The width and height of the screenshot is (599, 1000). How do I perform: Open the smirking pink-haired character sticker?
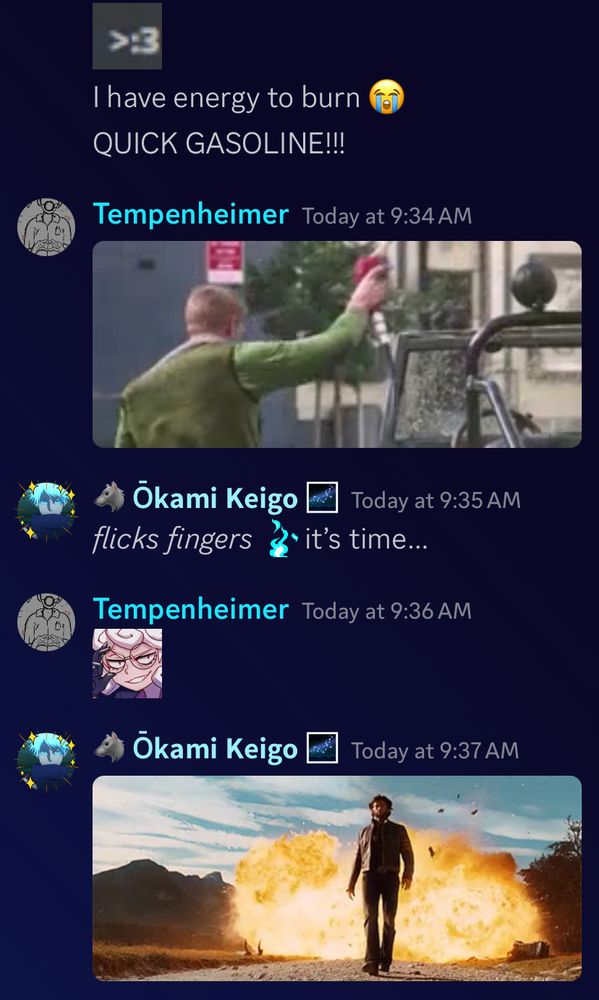[x=127, y=664]
